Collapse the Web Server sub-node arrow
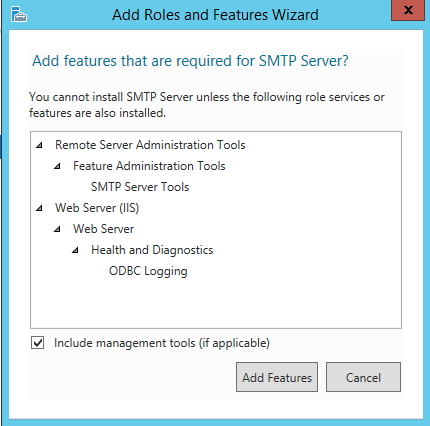 pyautogui.click(x=58, y=229)
